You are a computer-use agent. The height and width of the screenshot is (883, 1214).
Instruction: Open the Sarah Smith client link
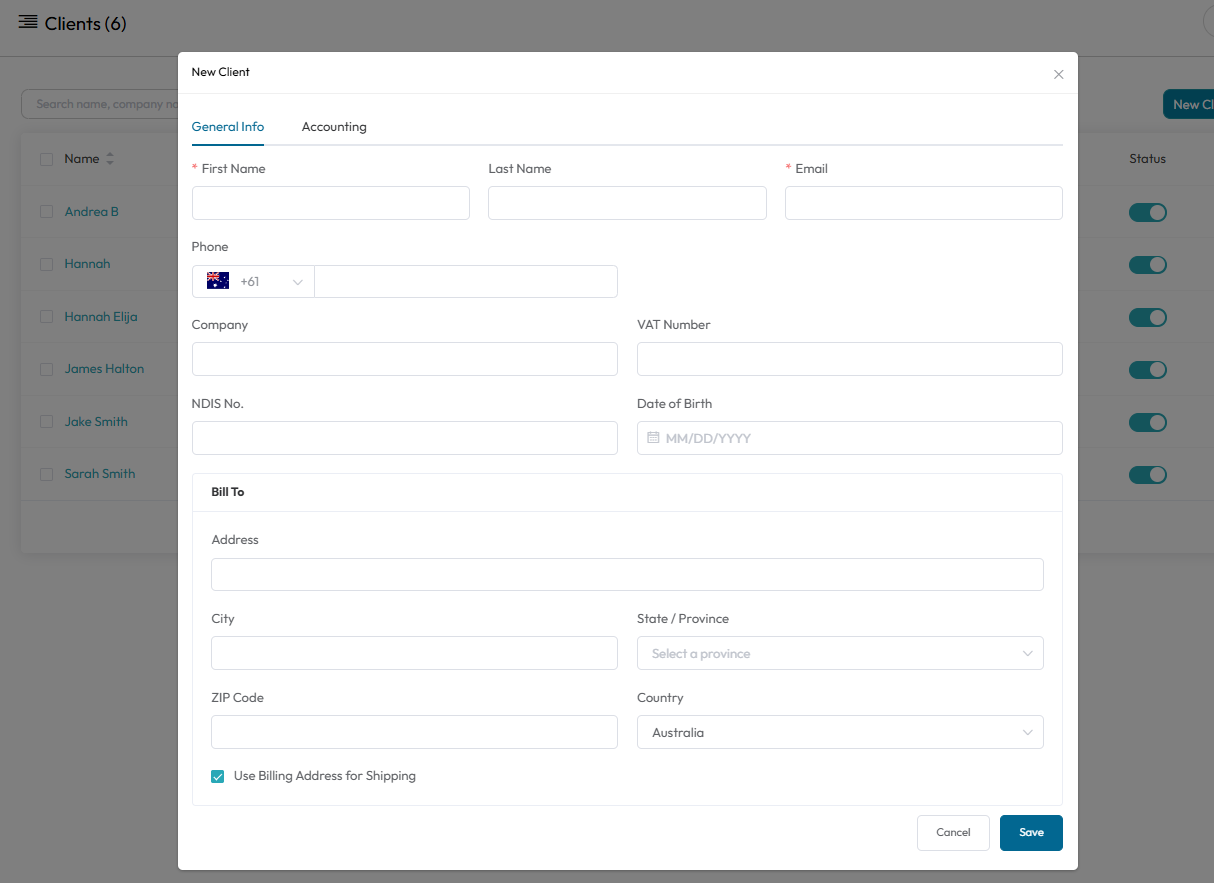click(x=100, y=474)
